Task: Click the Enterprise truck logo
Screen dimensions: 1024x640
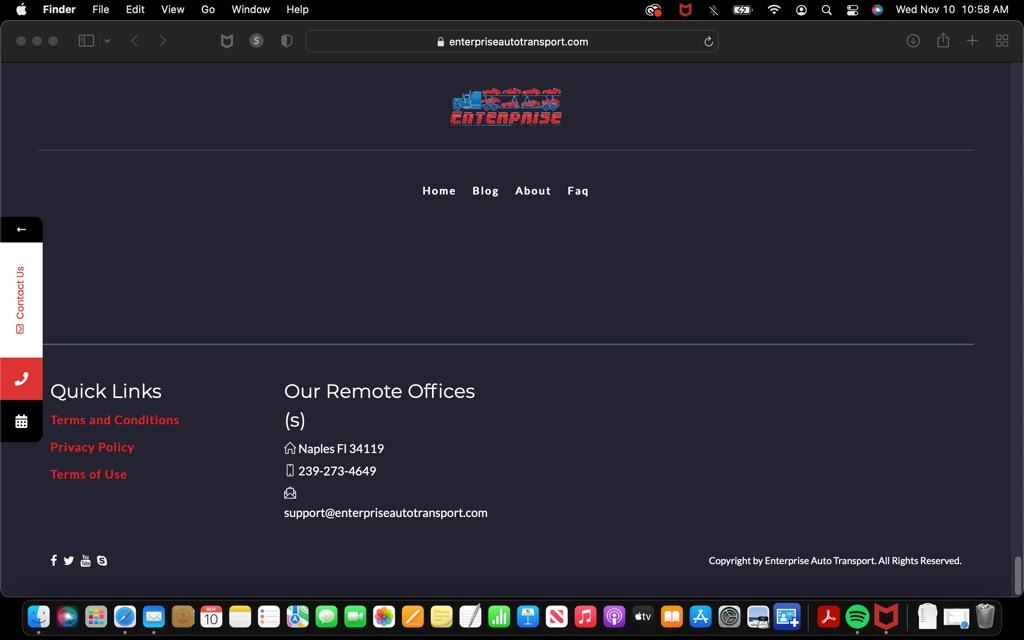Action: (x=506, y=107)
